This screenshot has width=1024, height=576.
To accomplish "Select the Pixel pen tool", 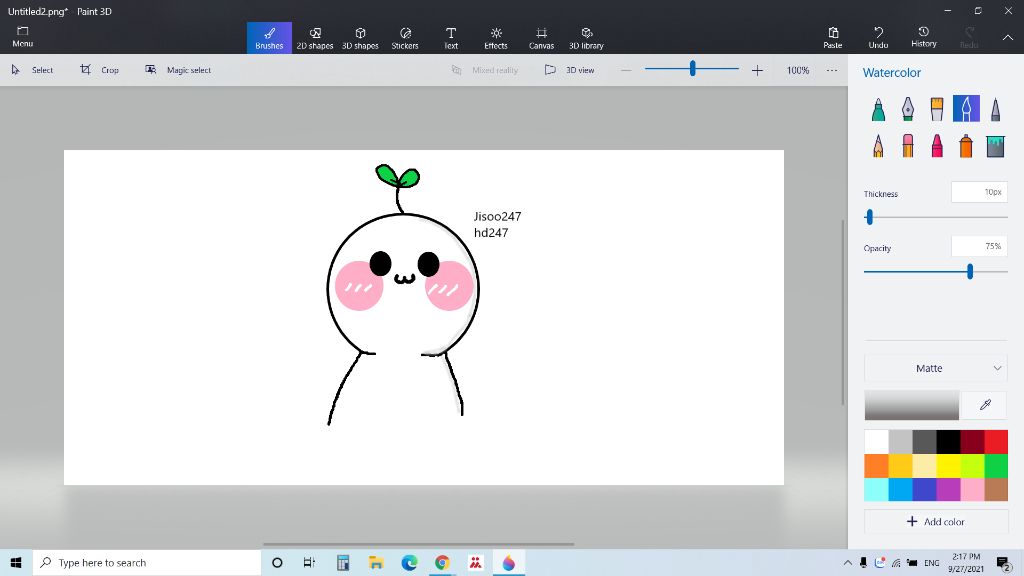I will [995, 109].
